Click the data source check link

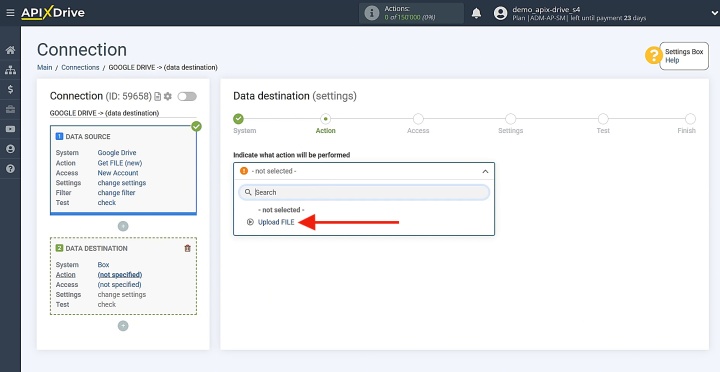107,203
